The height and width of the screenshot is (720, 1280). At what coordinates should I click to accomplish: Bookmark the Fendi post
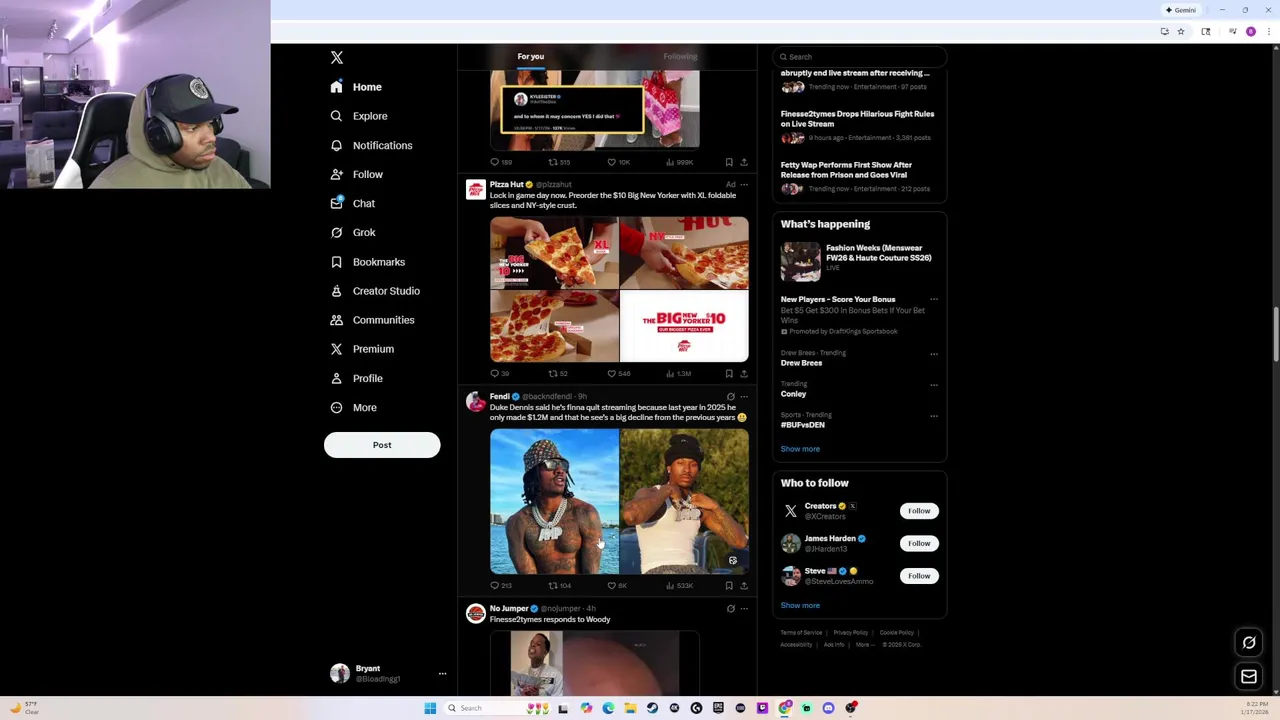tap(729, 586)
